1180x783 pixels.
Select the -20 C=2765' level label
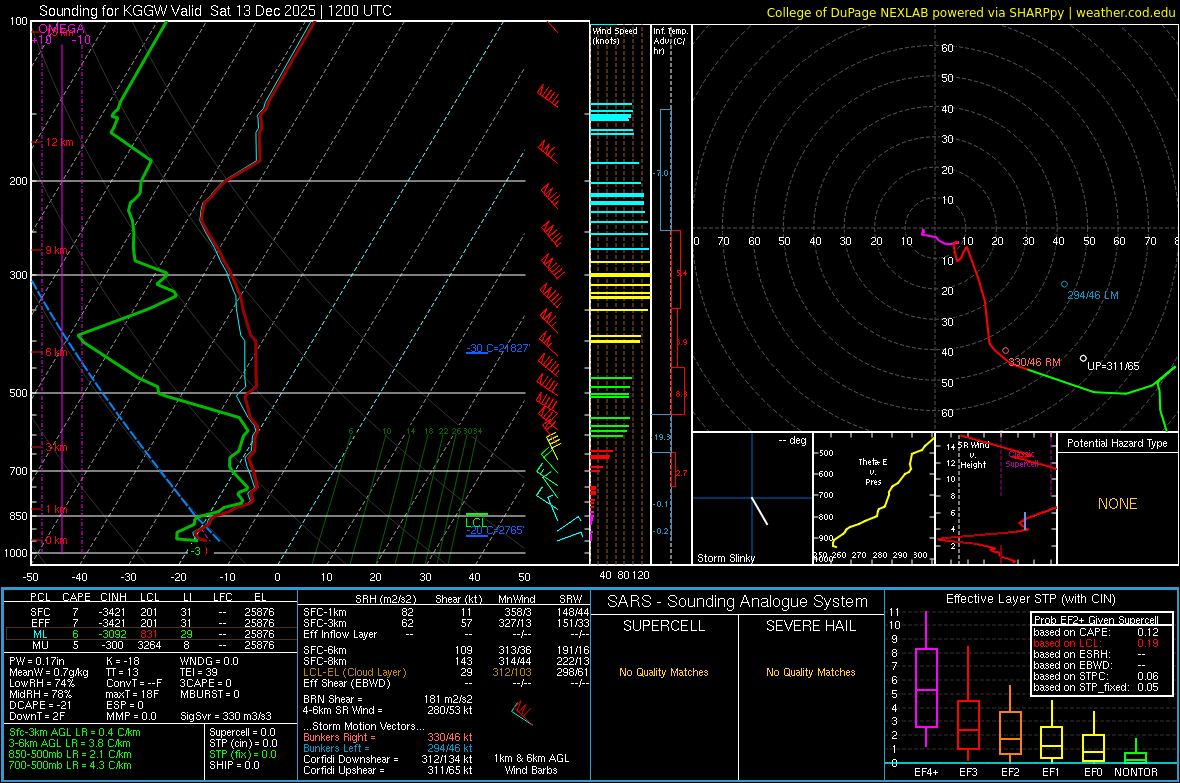(x=495, y=530)
